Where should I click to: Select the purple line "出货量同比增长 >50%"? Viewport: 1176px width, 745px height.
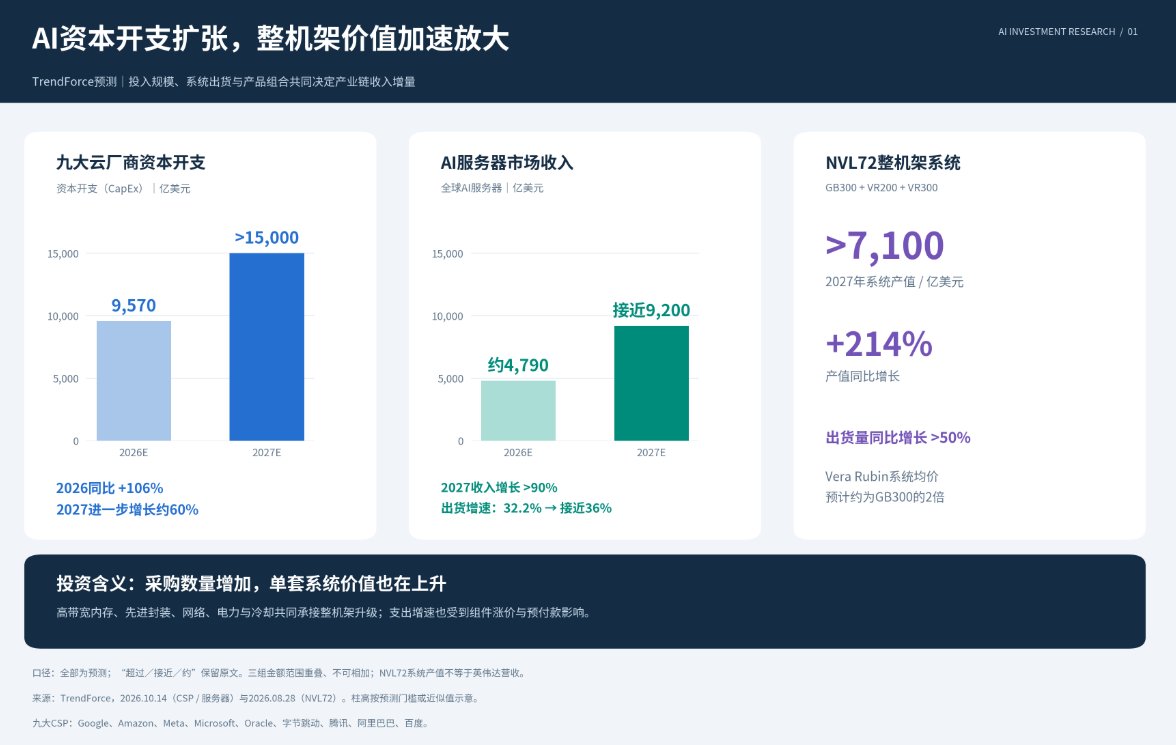tap(898, 437)
